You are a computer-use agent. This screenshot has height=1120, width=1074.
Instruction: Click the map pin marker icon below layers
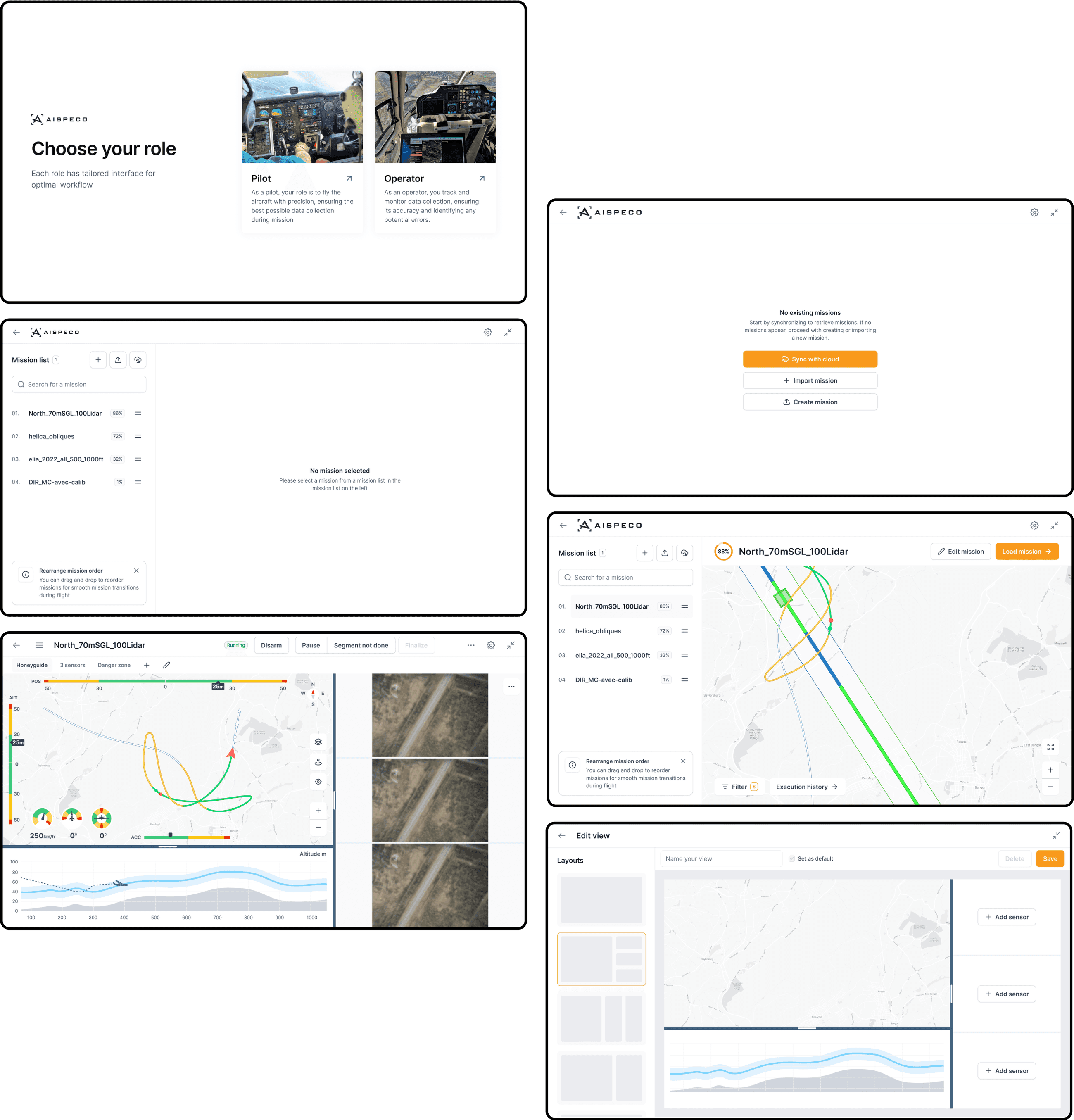click(x=318, y=762)
